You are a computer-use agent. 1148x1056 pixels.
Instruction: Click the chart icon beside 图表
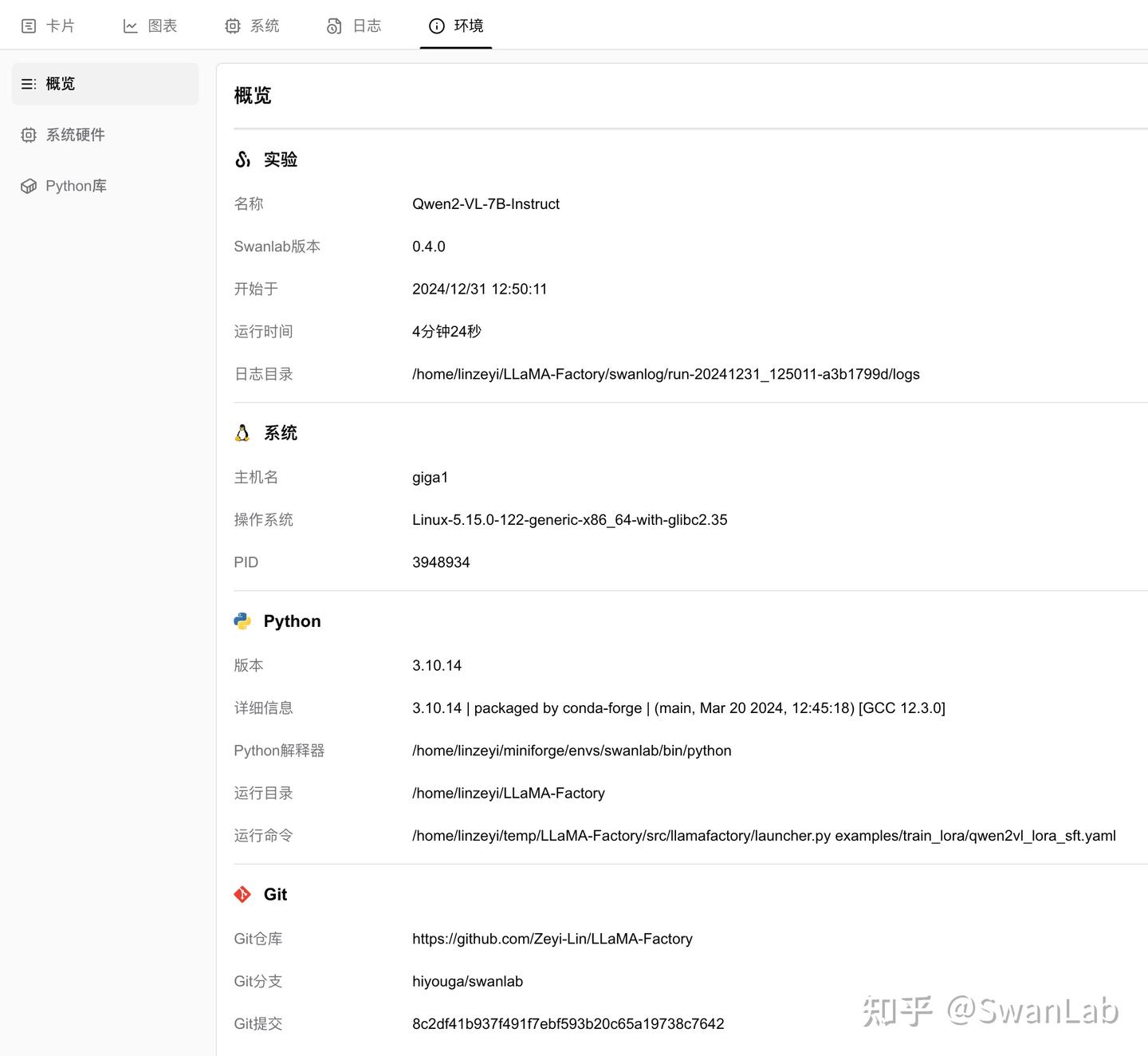click(131, 26)
